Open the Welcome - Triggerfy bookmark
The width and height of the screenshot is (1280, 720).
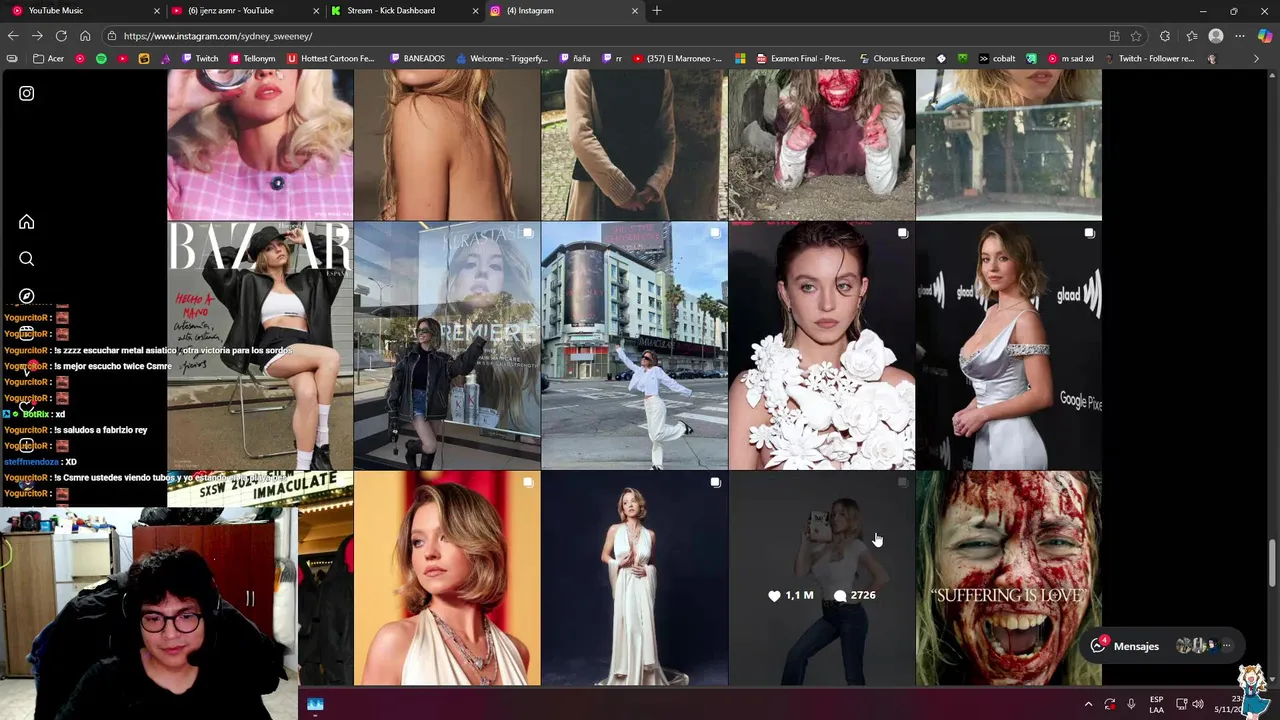pyautogui.click(x=501, y=59)
